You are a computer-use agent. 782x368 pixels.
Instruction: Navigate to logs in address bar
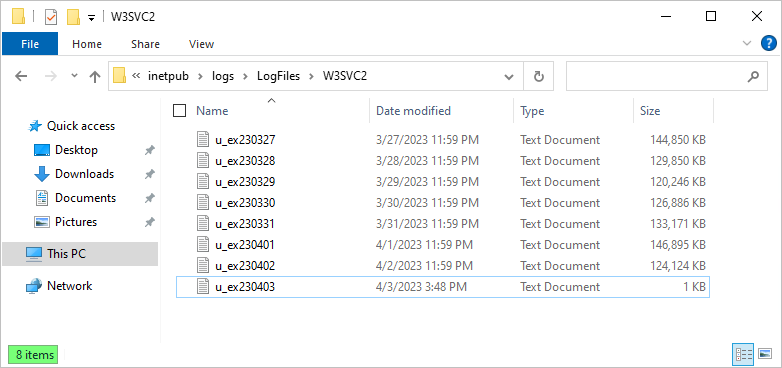[223, 76]
